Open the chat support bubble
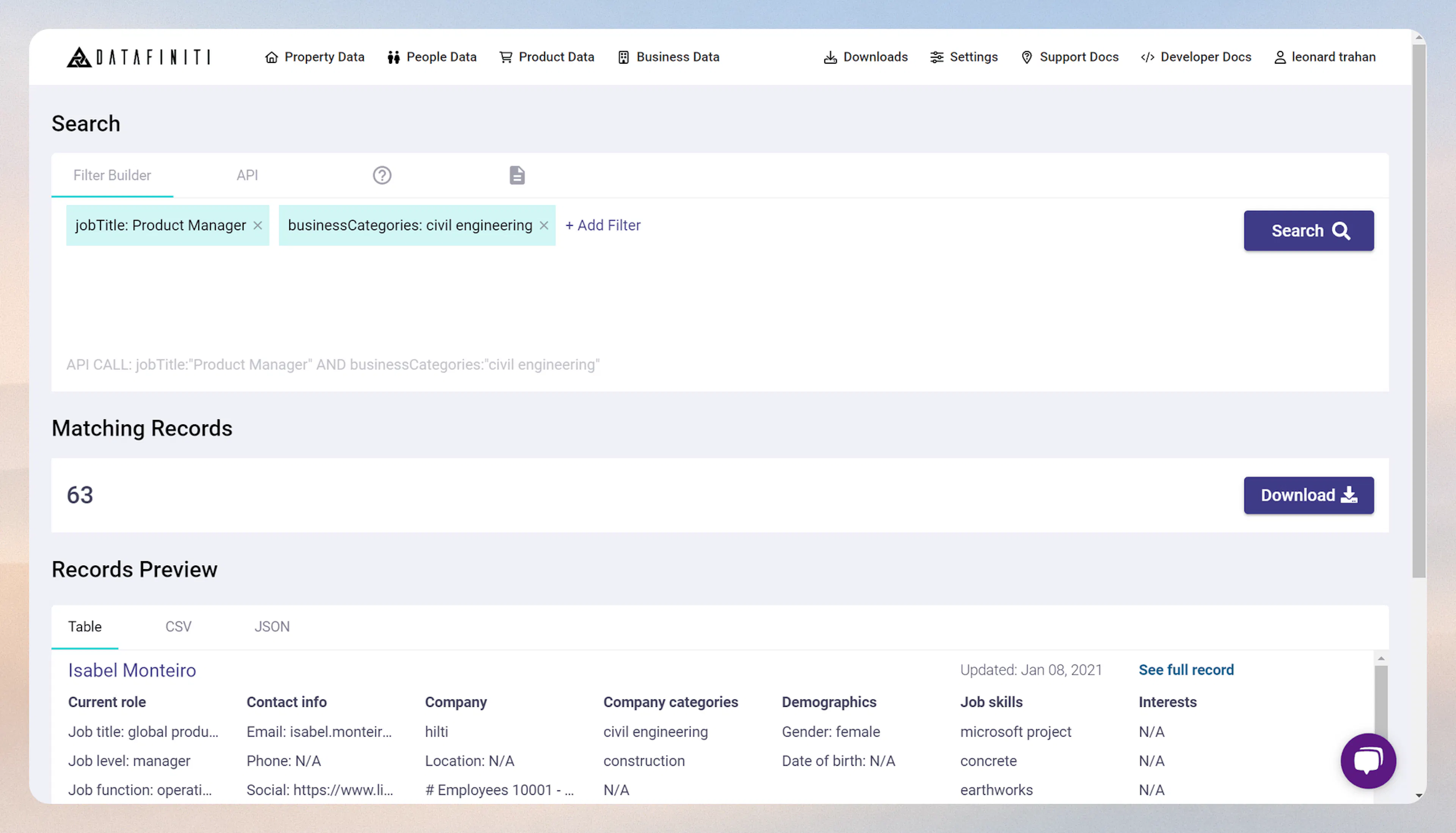The height and width of the screenshot is (833, 1456). click(1368, 761)
